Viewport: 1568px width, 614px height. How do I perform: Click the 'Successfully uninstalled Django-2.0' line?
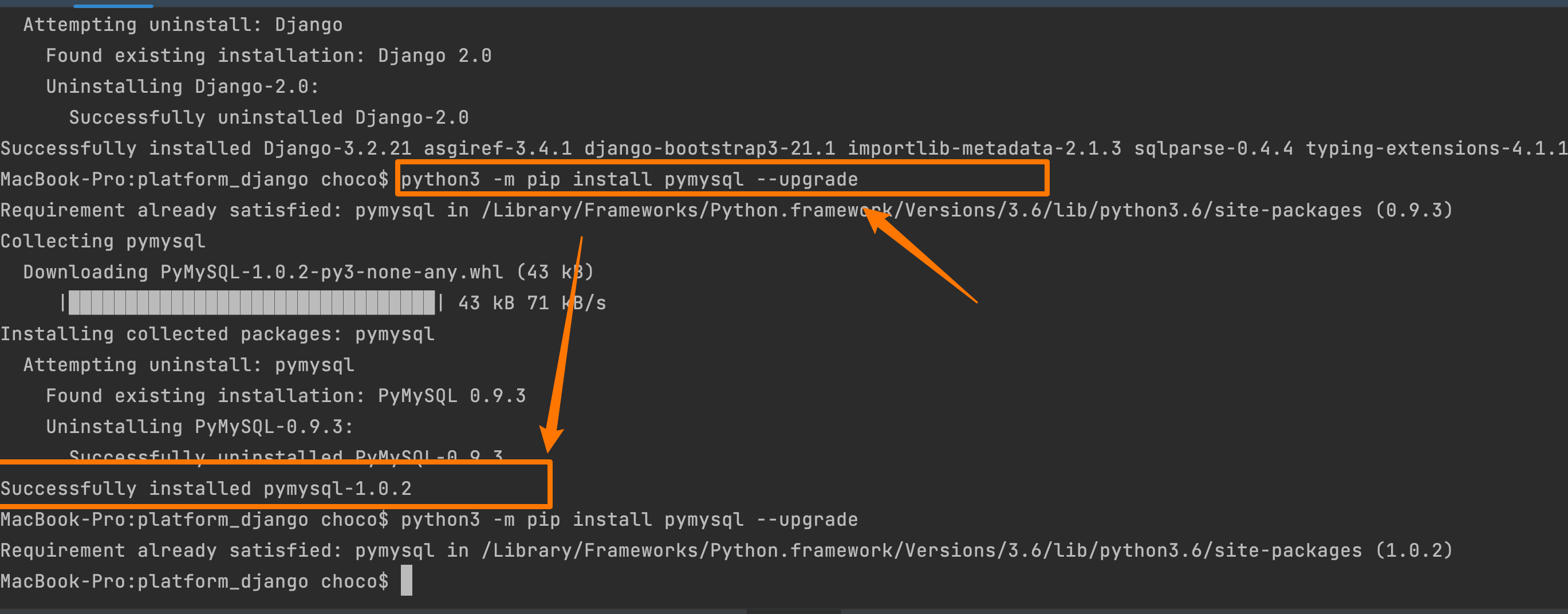(x=269, y=117)
